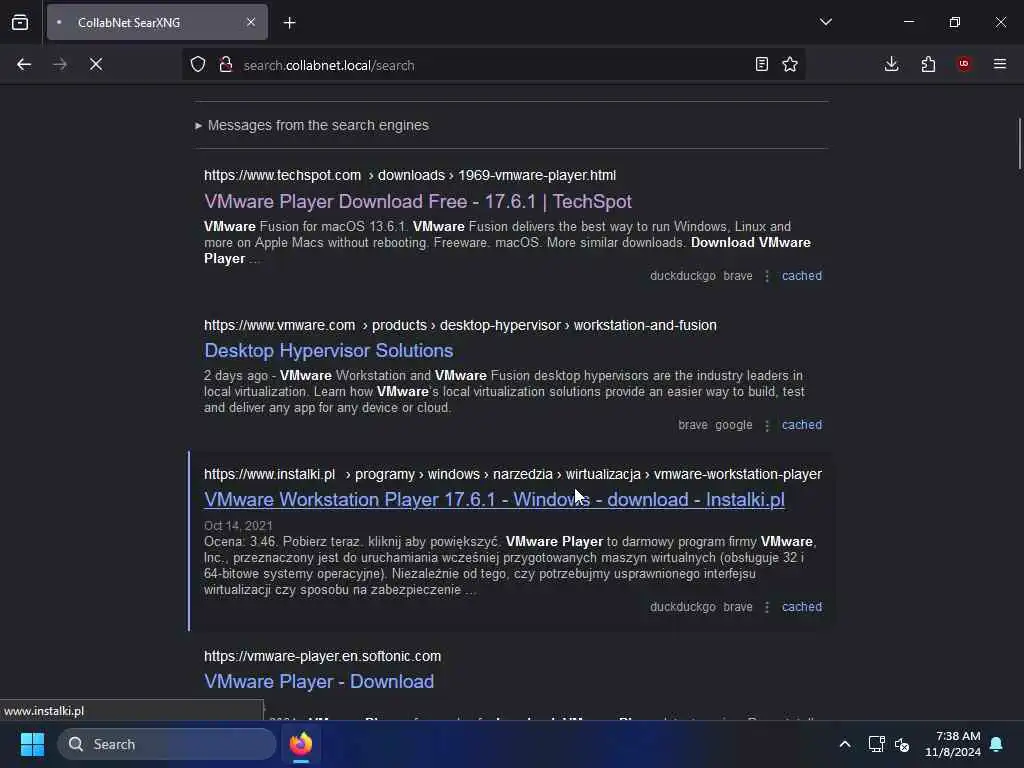Click the vmware-player.en.softonic.com URL

[x=322, y=656]
